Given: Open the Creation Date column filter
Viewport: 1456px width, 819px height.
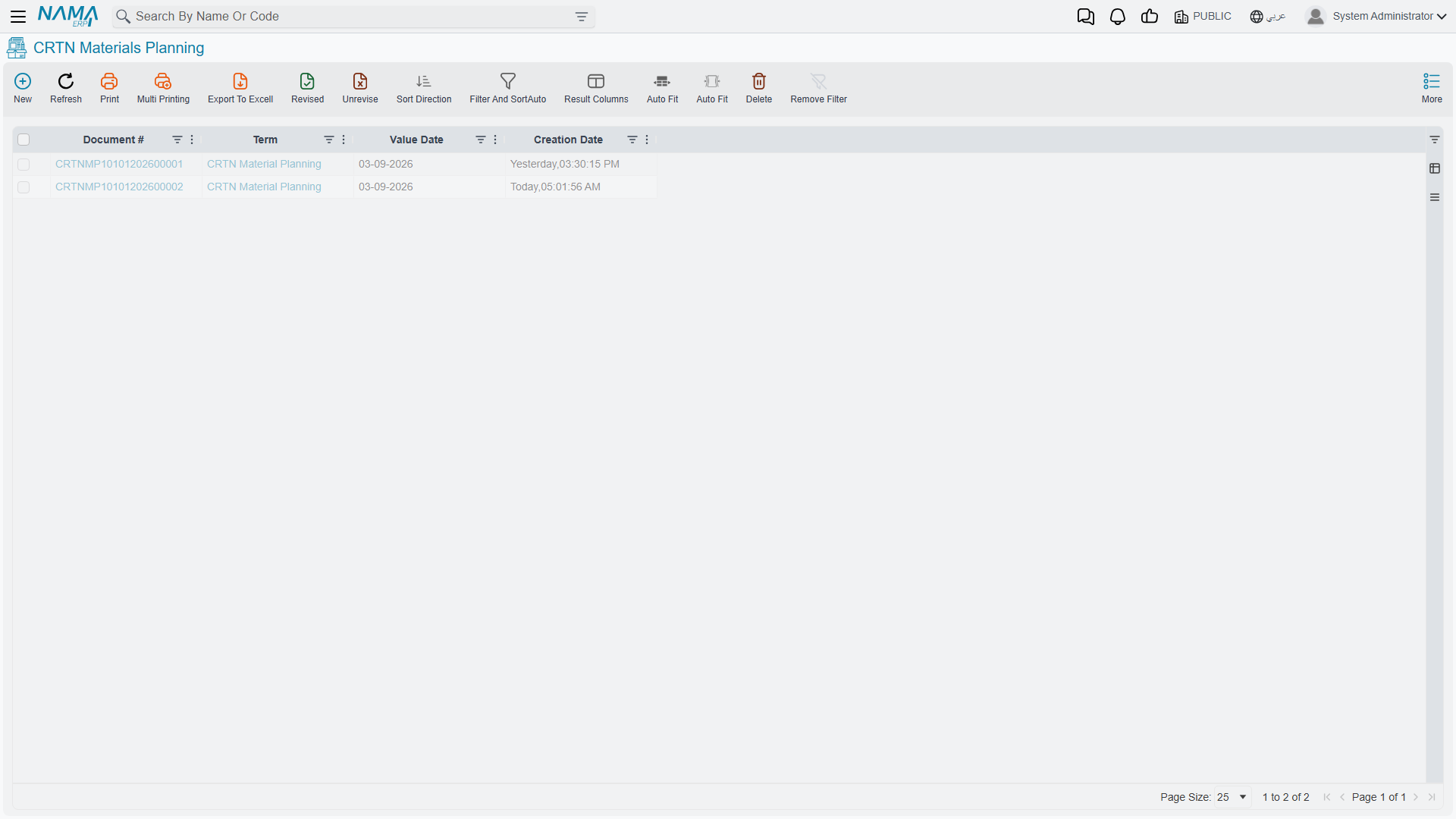Looking at the screenshot, I should pyautogui.click(x=632, y=140).
